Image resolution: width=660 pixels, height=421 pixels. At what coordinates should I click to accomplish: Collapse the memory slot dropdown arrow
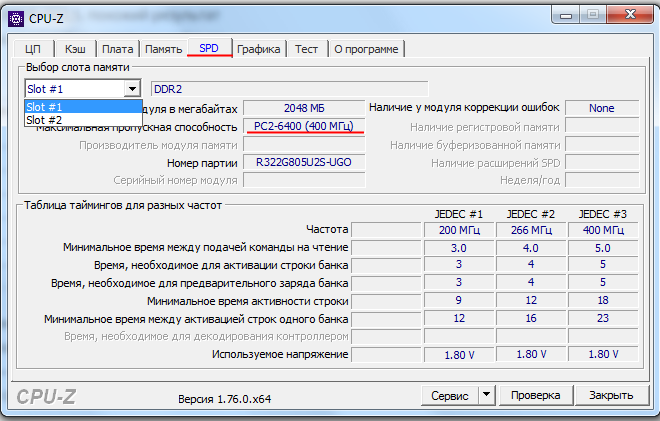tap(132, 89)
